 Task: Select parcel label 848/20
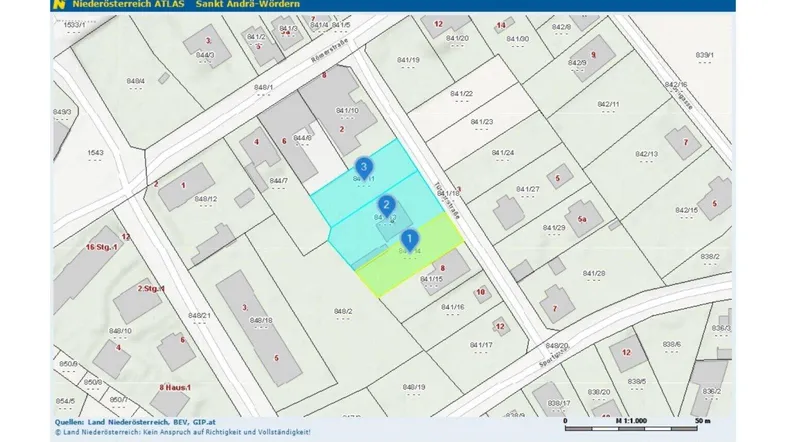point(556,346)
